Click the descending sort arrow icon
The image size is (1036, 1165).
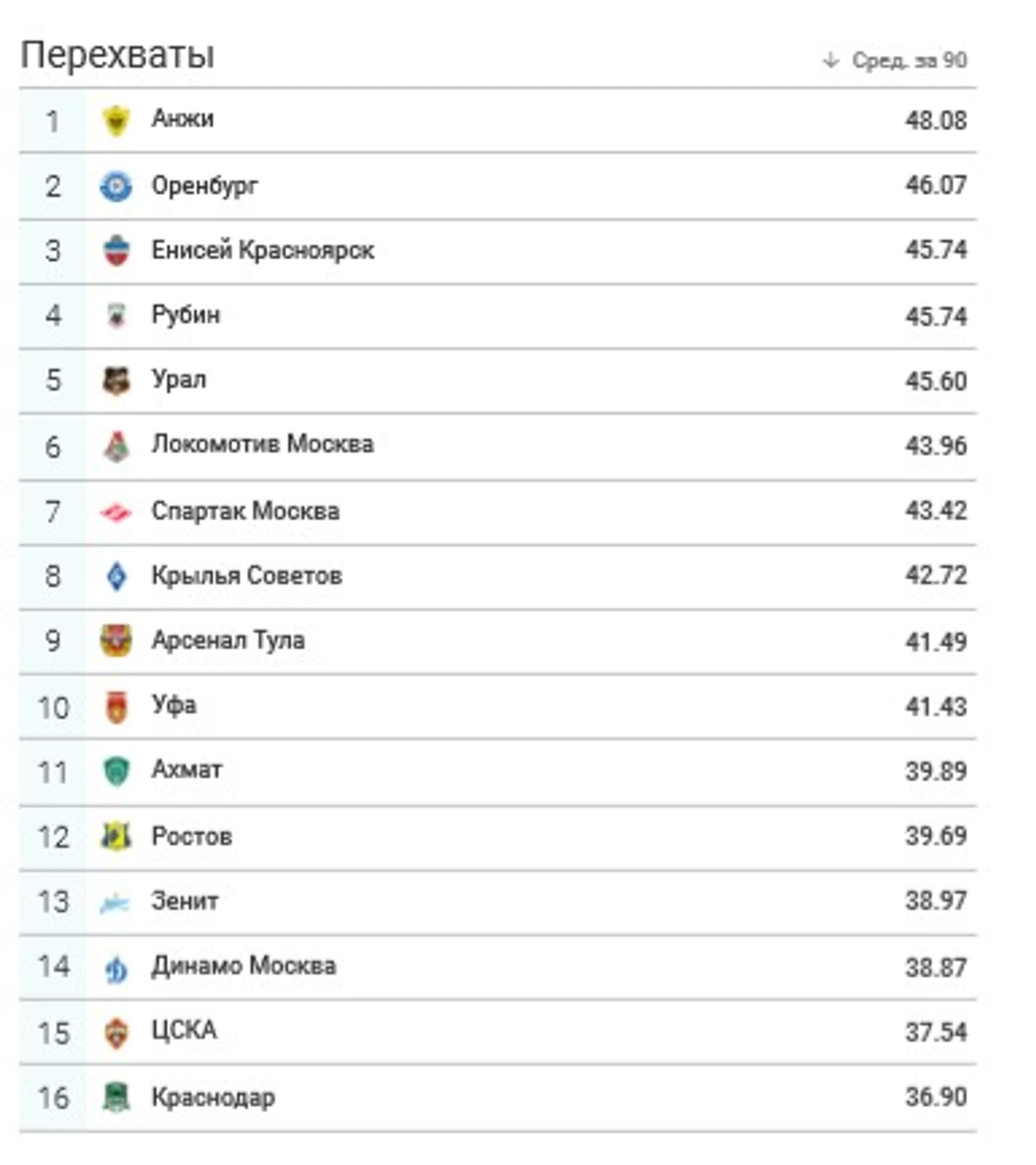coord(830,60)
